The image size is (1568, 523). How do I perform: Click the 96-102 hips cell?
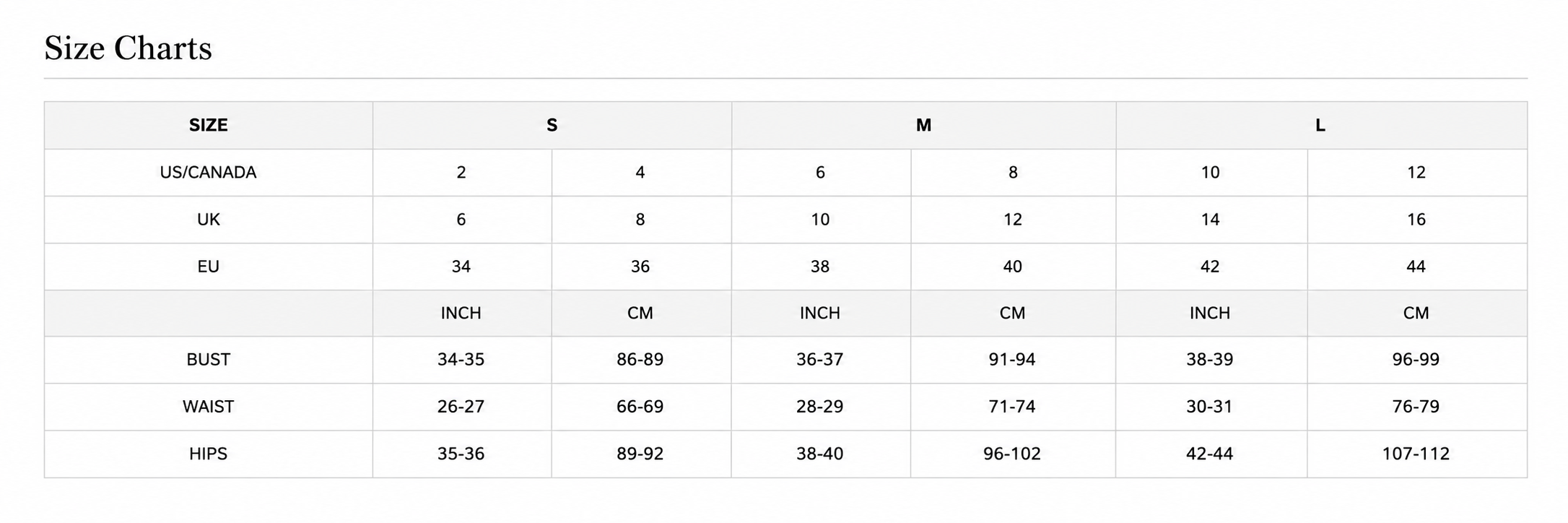tap(1013, 454)
